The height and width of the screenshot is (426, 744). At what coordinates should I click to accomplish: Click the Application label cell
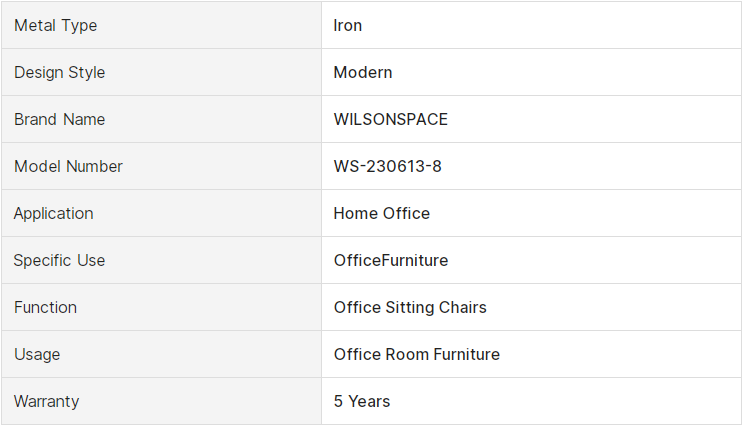coord(161,213)
